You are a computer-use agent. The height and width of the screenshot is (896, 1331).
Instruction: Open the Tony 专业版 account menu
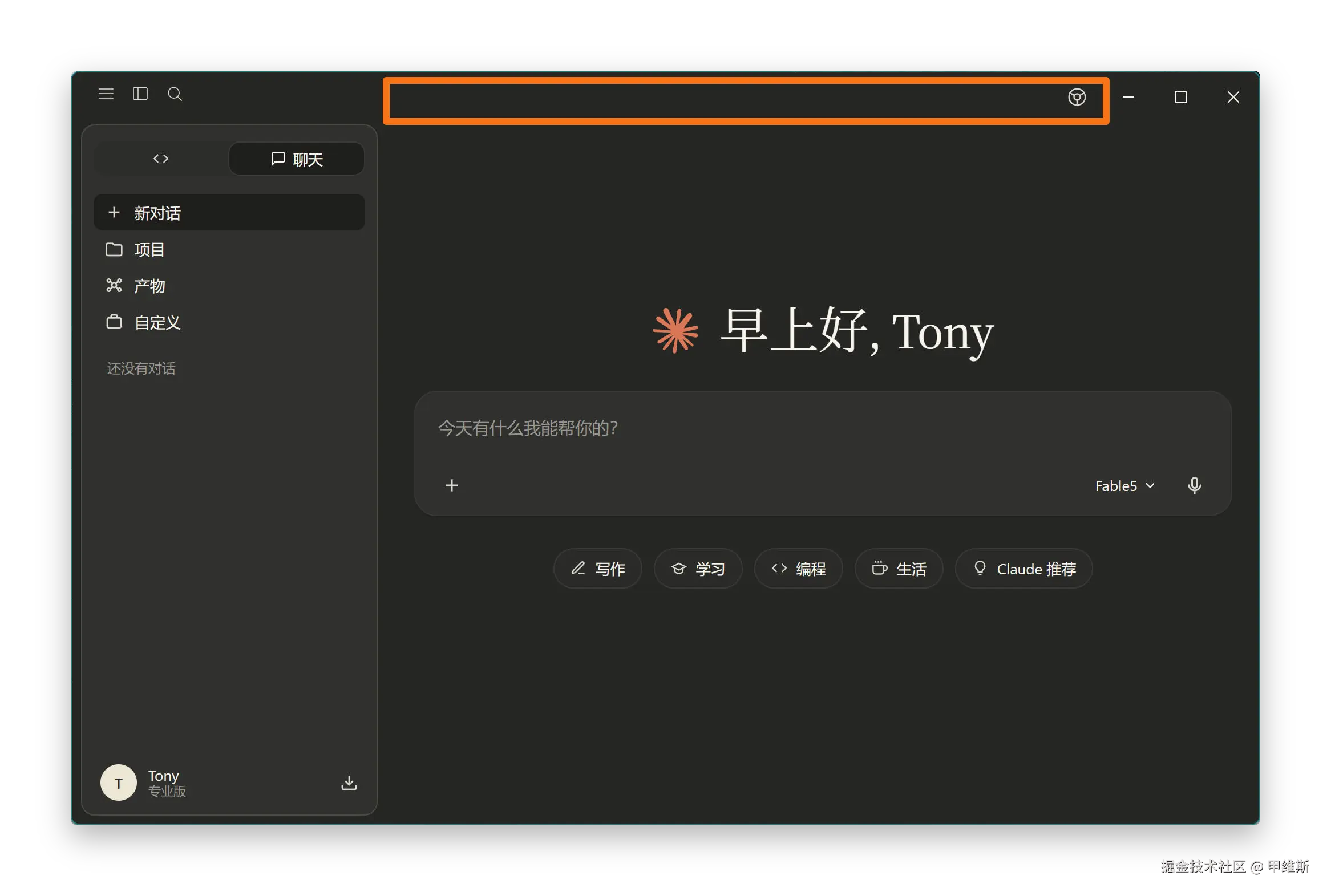pyautogui.click(x=167, y=783)
